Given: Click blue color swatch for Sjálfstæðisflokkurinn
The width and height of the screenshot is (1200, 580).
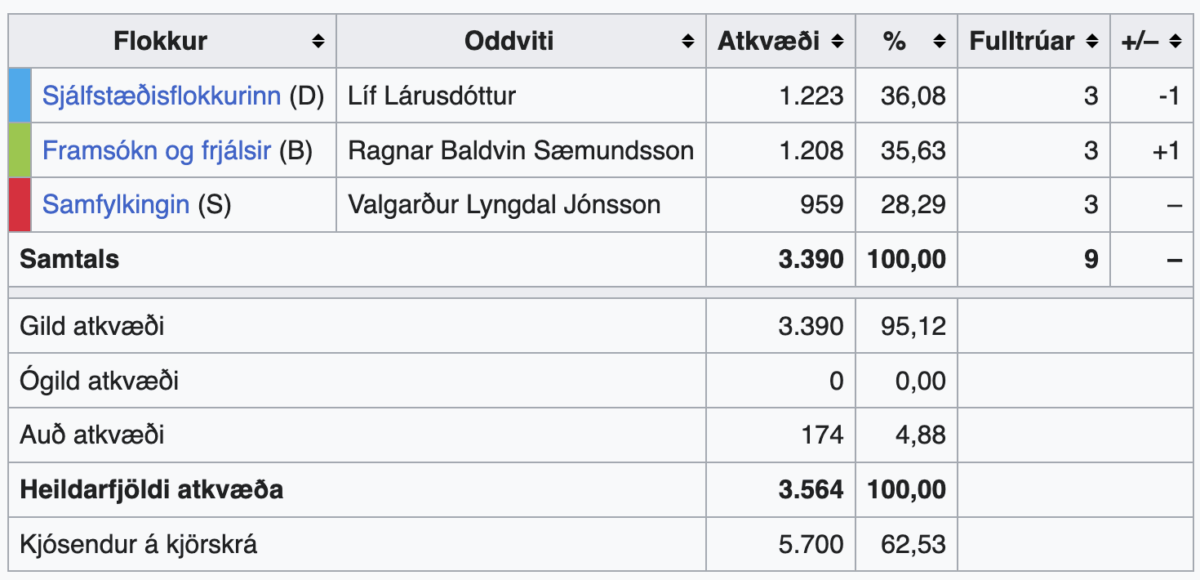Looking at the screenshot, I should 20,96.
